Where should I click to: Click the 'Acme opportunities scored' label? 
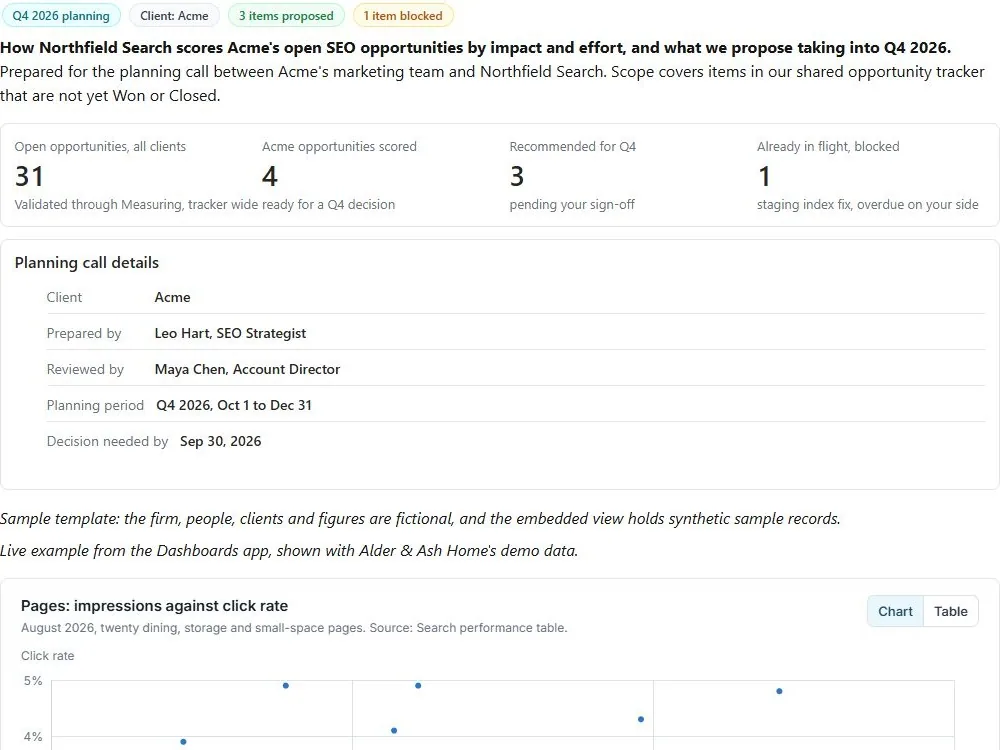[x=339, y=147]
